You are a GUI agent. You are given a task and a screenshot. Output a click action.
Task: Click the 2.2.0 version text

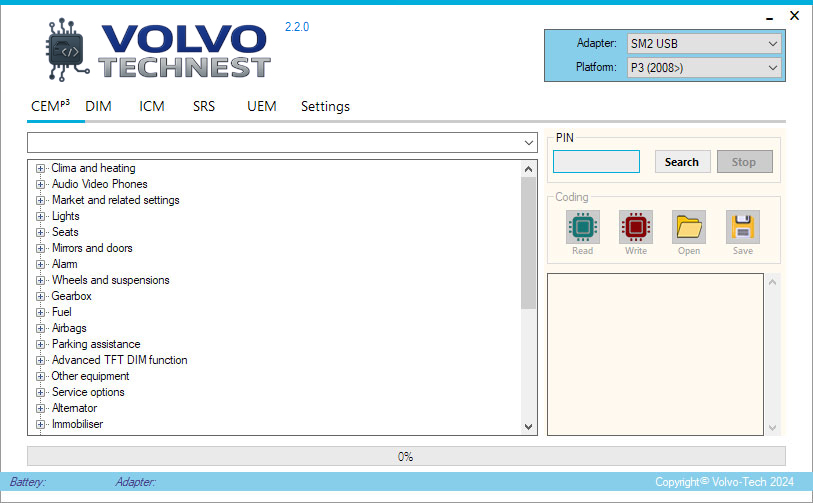[297, 27]
